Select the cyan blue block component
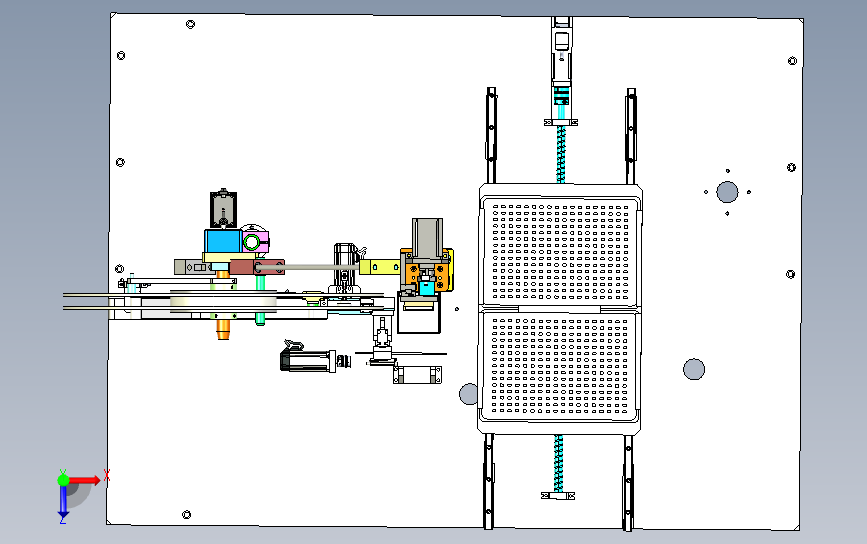This screenshot has height=544, width=867. 223,242
